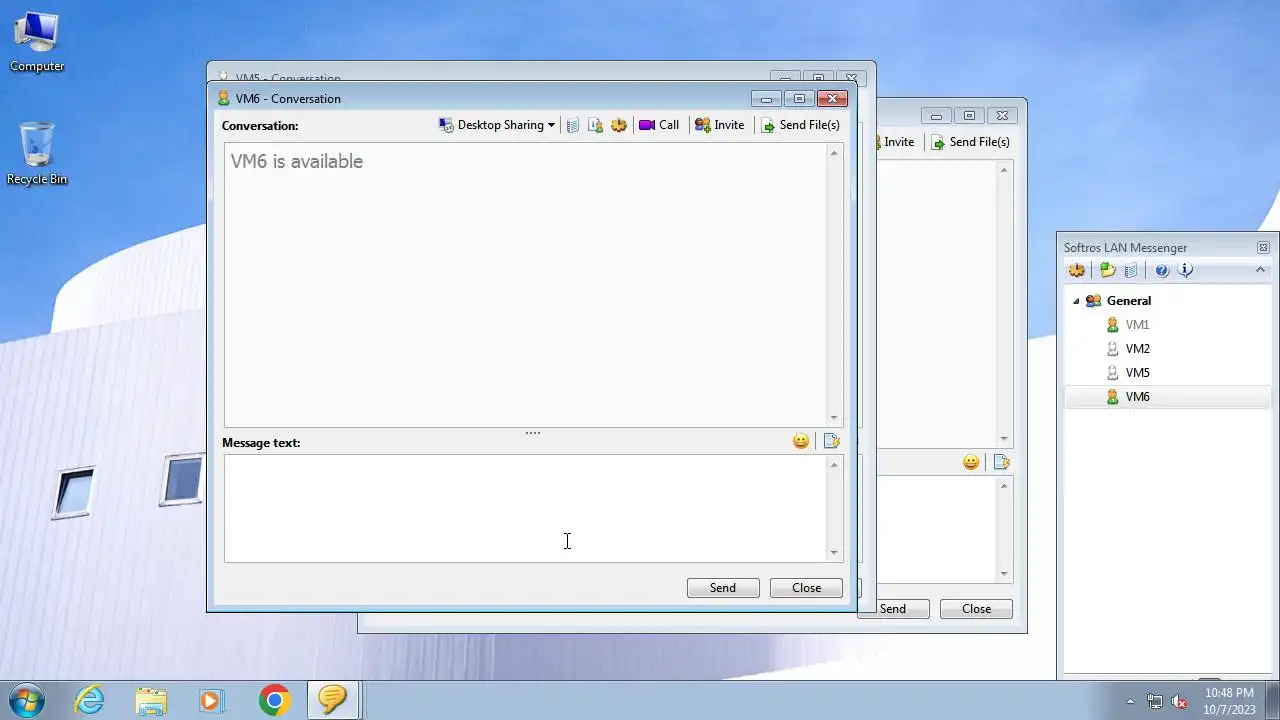Select the General group in user list
1280x720 pixels.
pos(1128,301)
